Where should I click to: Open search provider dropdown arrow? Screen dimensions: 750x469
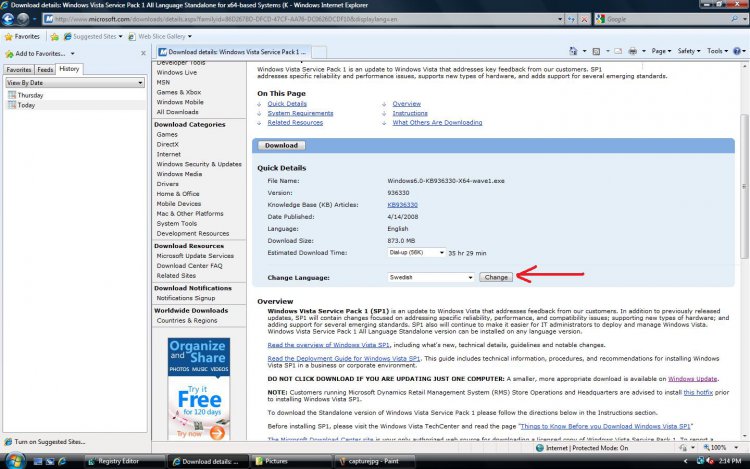(x=745, y=19)
